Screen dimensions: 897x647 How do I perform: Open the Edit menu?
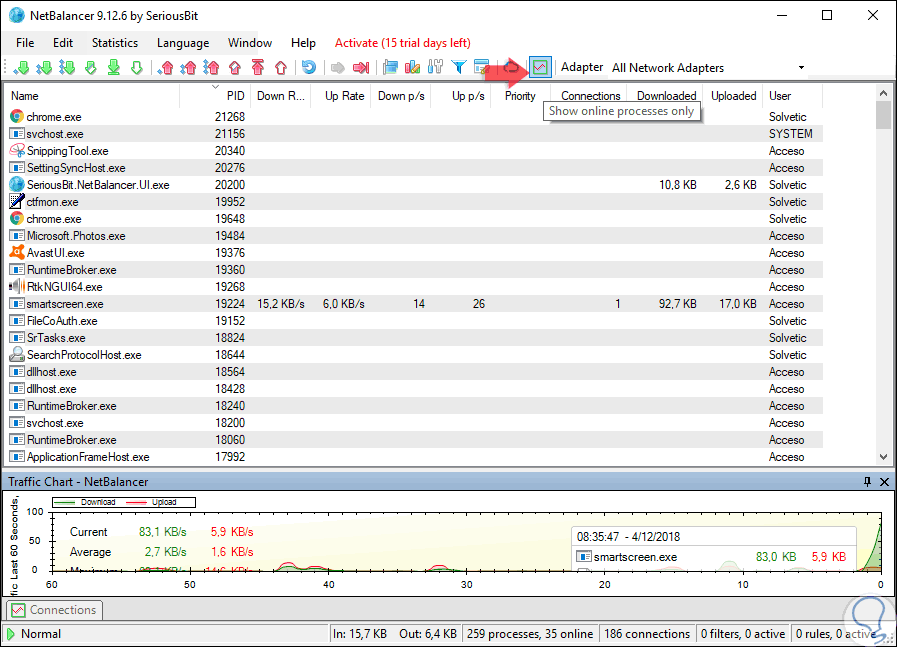coord(63,43)
